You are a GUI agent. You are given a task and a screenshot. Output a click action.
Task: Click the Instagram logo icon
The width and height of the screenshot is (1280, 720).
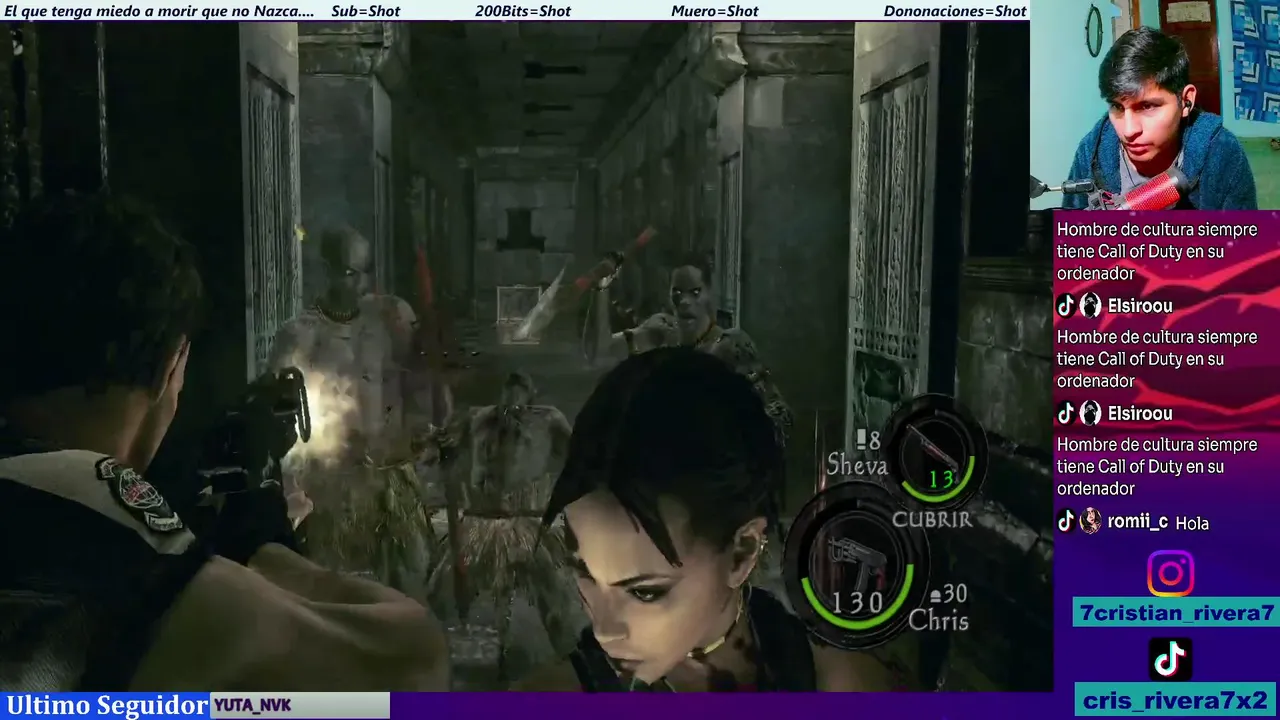point(1170,574)
